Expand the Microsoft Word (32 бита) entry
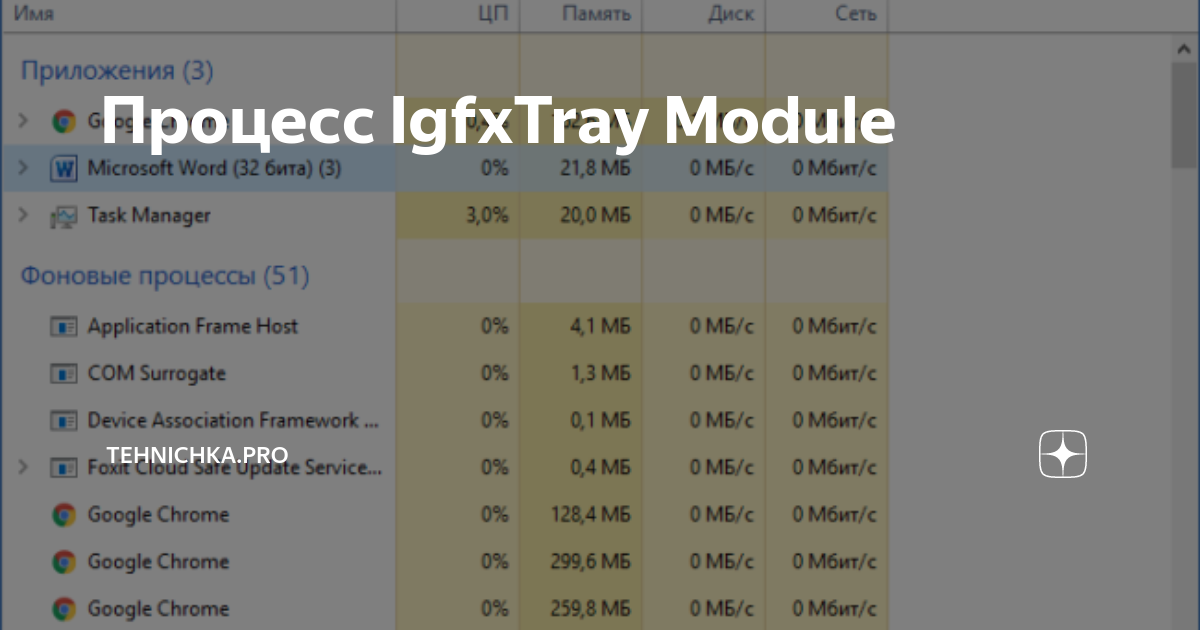 [24, 168]
